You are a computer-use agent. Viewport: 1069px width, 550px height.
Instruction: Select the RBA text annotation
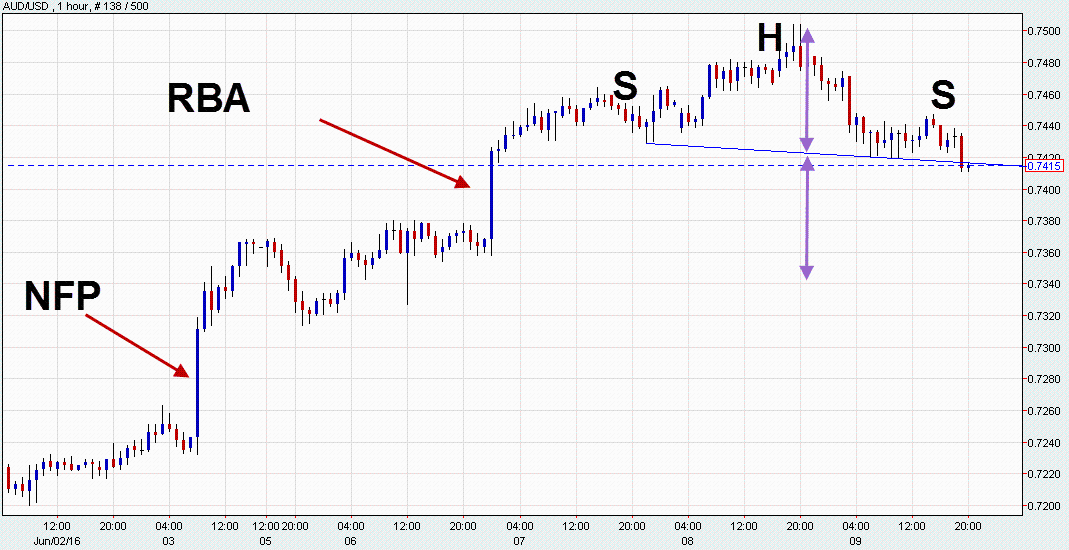[208, 99]
